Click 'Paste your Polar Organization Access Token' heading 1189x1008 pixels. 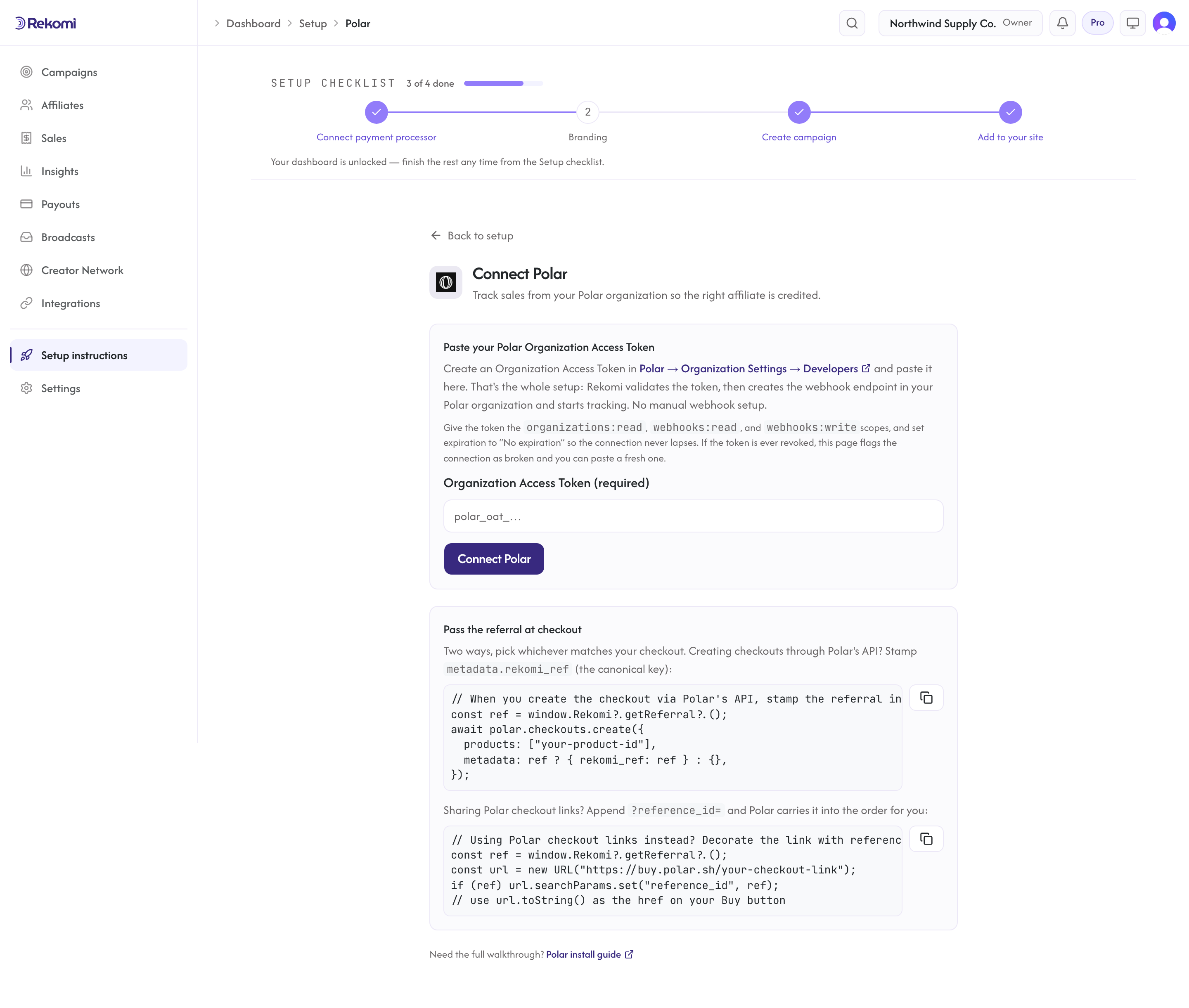tap(549, 347)
